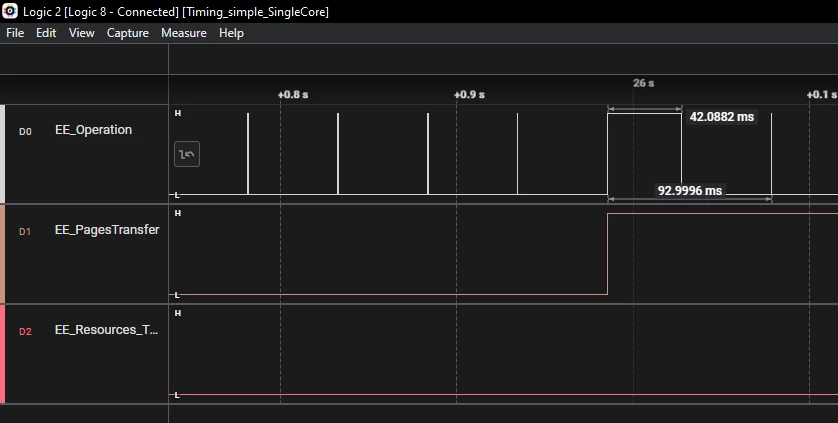Select the EE_Operation channel label
838x423 pixels.
coord(94,130)
